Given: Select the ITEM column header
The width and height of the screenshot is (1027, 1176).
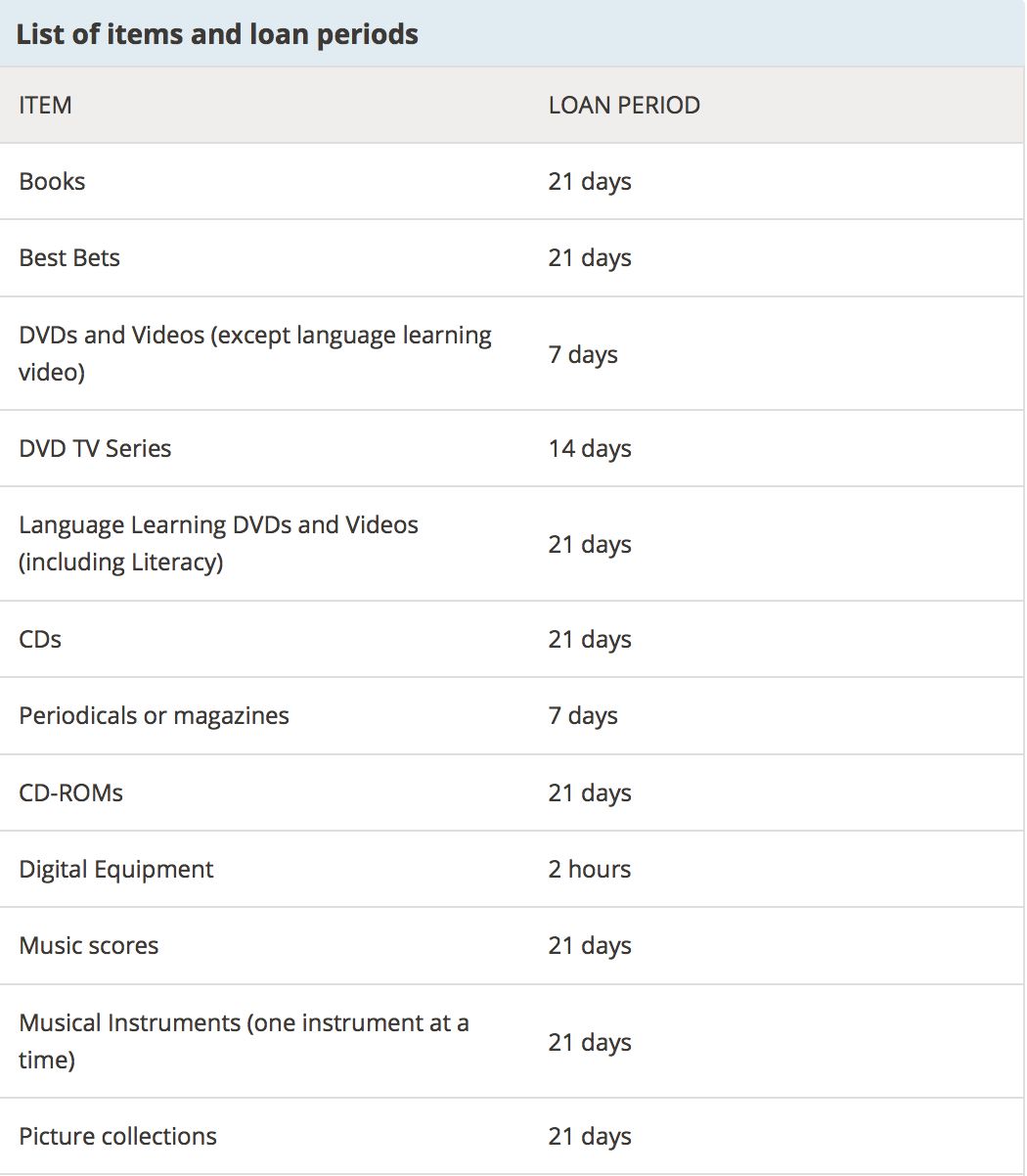Looking at the screenshot, I should [x=45, y=105].
